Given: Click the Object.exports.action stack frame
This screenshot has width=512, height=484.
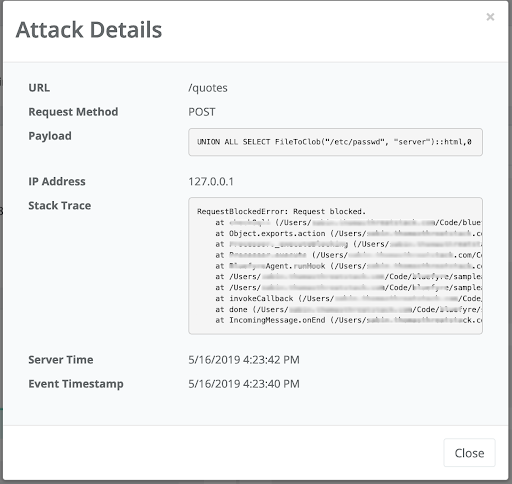Looking at the screenshot, I should [x=348, y=233].
